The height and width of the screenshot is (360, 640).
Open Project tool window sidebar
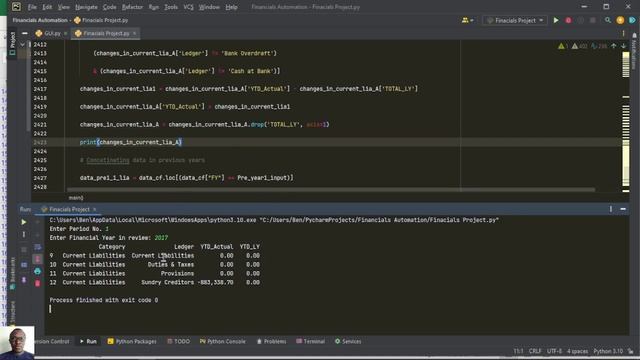12,43
